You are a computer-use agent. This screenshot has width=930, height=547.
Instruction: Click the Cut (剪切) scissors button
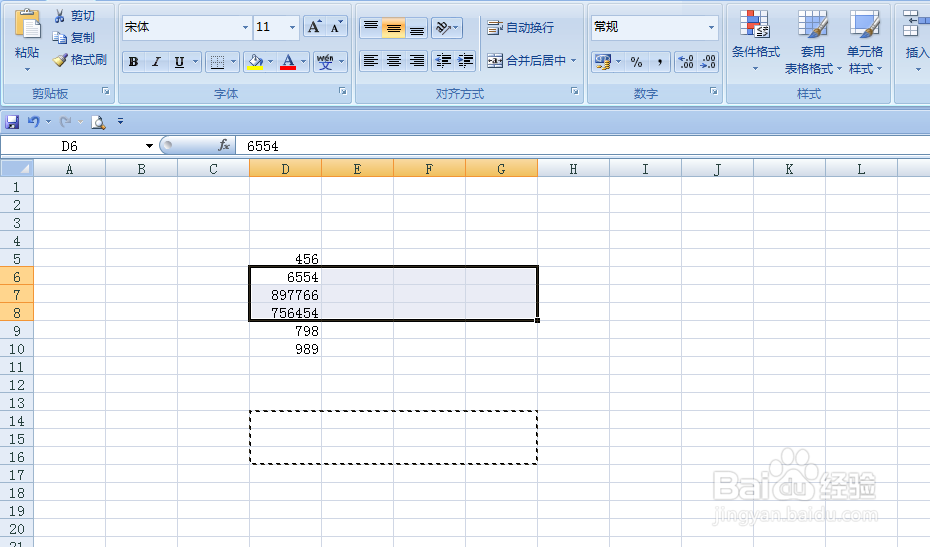coord(74,16)
